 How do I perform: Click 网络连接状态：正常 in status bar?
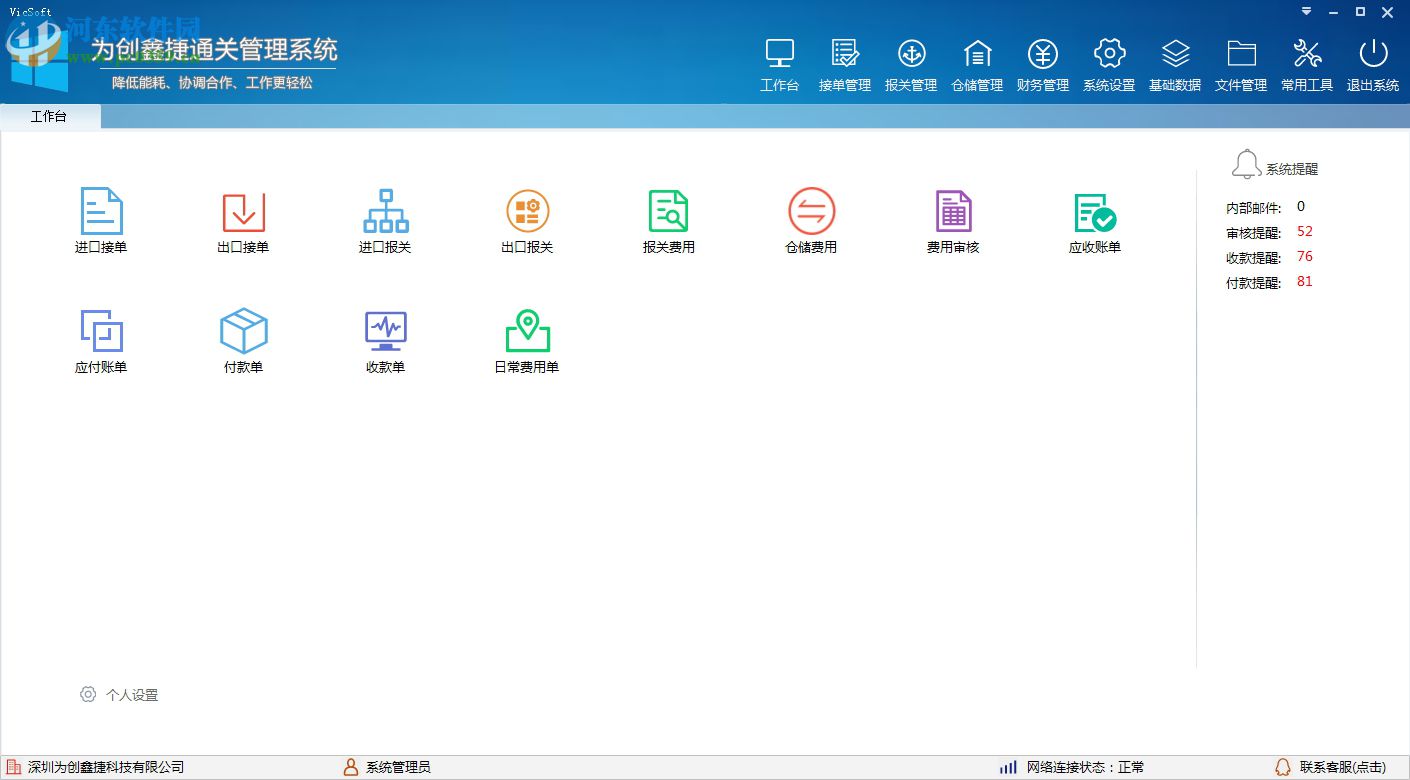coord(1072,767)
